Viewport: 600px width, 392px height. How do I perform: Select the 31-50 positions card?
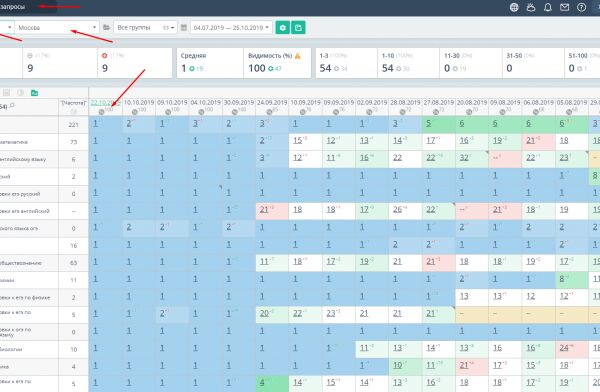point(533,63)
